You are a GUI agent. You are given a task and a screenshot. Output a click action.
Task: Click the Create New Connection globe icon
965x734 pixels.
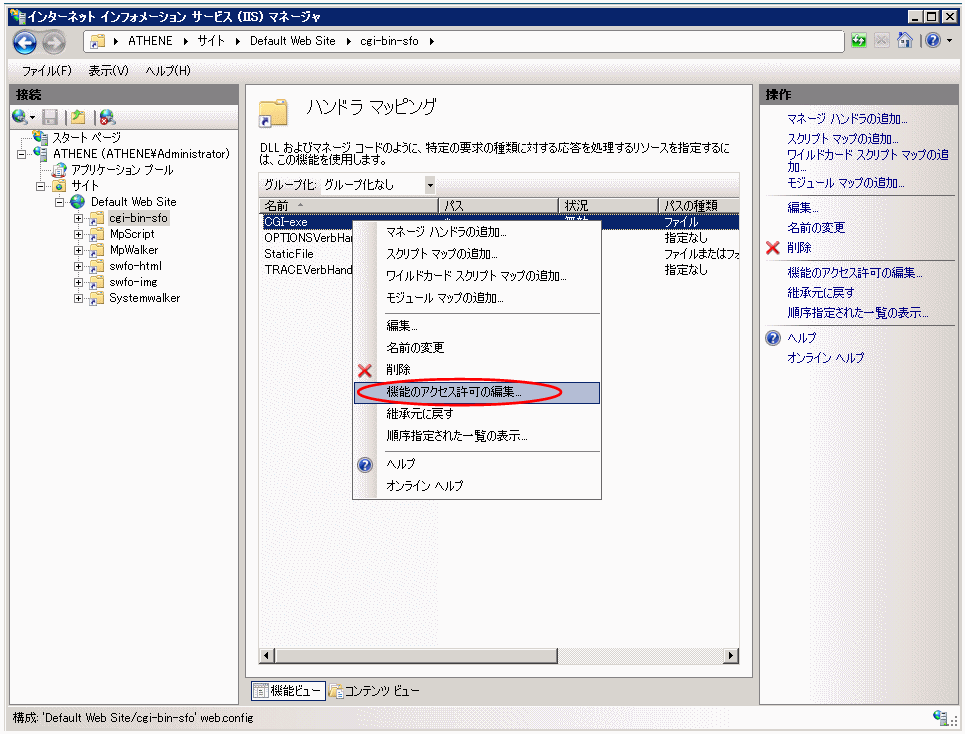tap(20, 117)
